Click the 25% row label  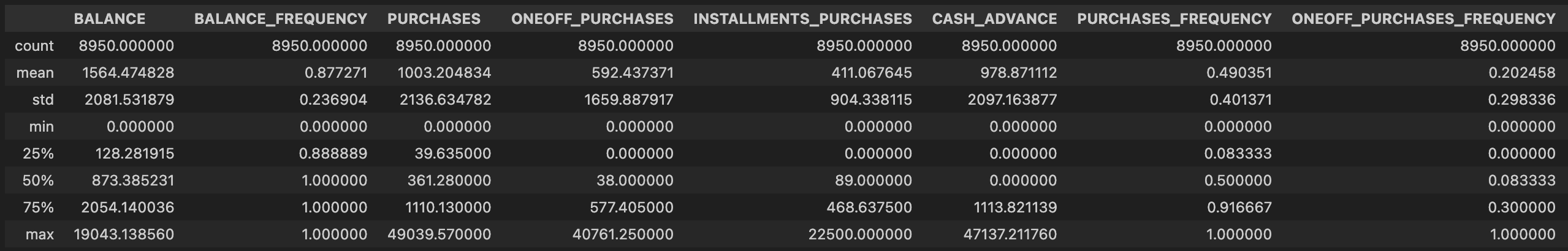click(39, 154)
